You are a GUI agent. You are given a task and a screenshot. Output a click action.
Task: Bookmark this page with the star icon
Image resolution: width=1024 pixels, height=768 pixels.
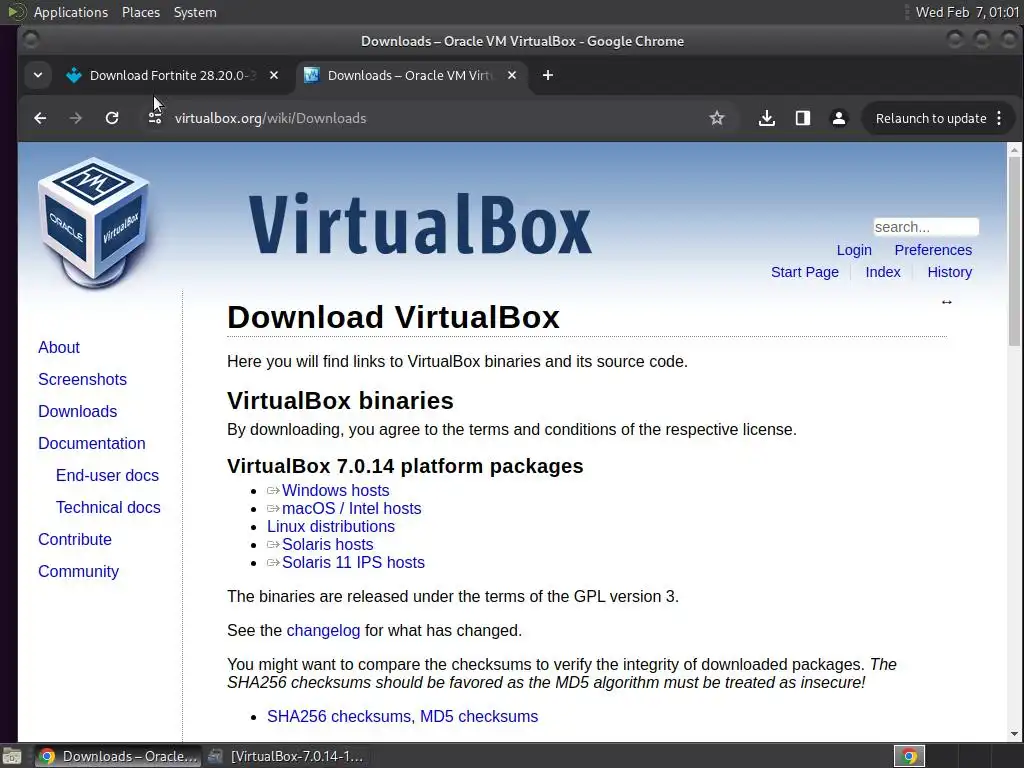pyautogui.click(x=716, y=118)
